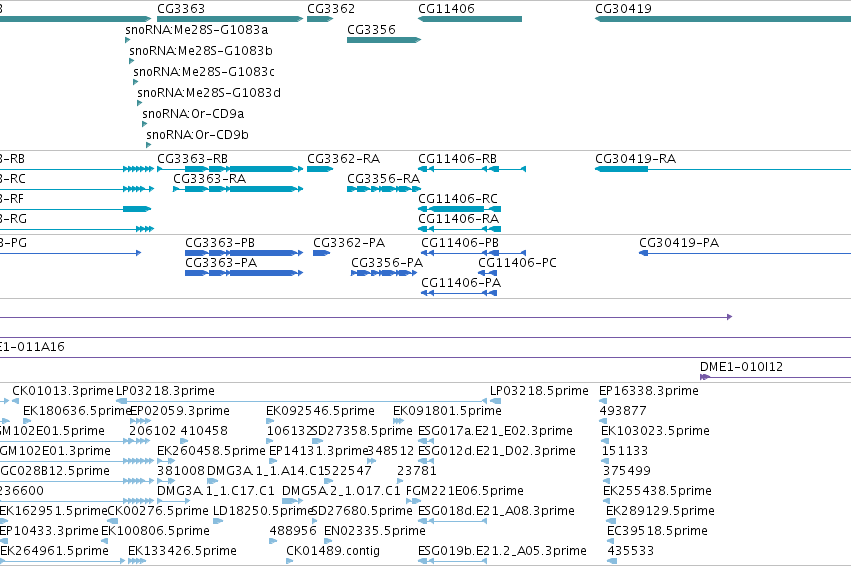The image size is (851, 566).
Task: Select transcript CG11406-RB
Action: pyautogui.click(x=472, y=169)
